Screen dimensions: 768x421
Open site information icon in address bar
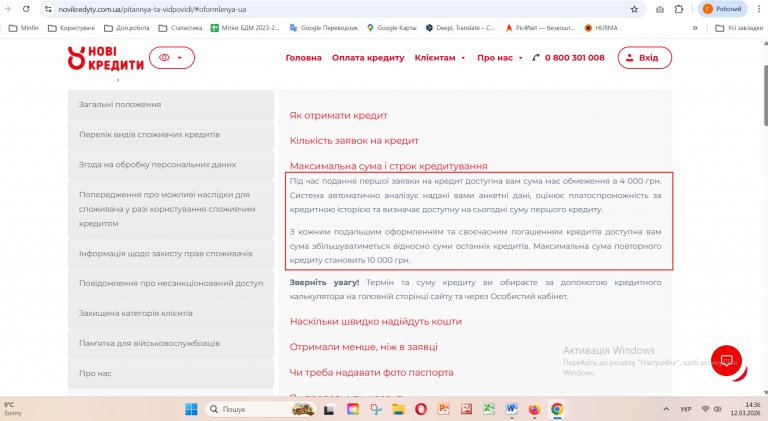pos(48,9)
